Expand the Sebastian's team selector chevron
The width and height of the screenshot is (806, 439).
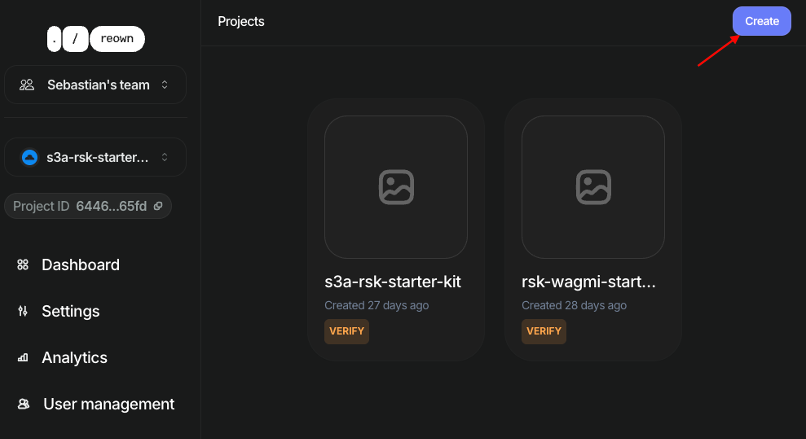coord(164,85)
